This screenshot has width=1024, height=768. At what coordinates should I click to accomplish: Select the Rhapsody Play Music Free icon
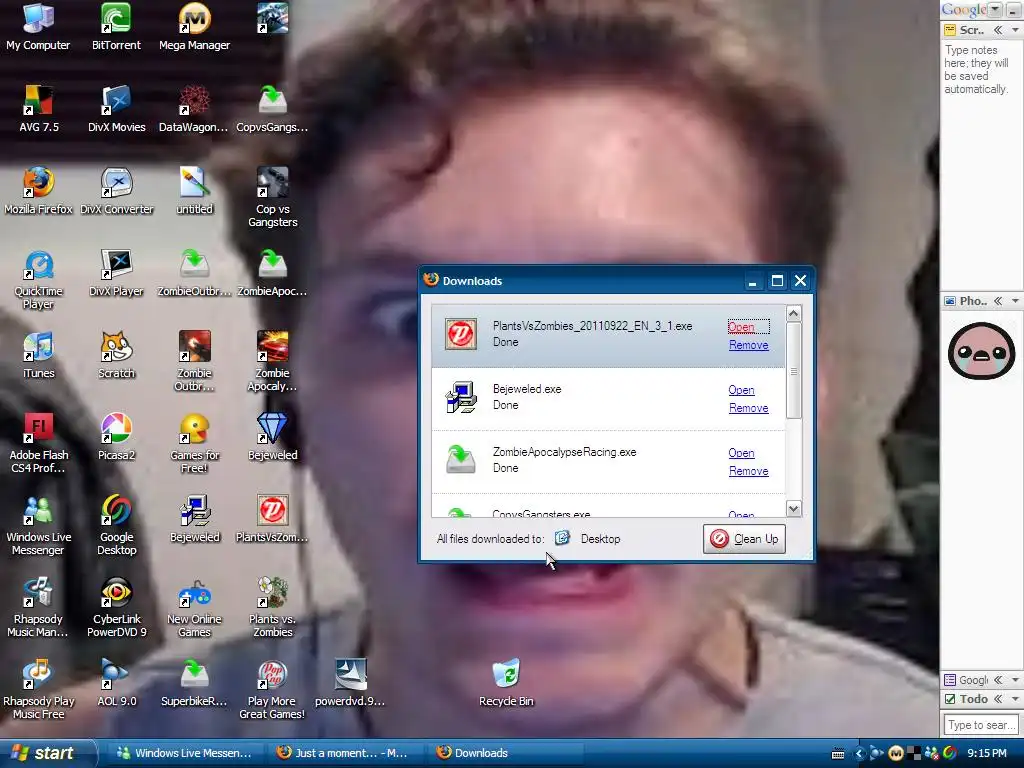[39, 690]
